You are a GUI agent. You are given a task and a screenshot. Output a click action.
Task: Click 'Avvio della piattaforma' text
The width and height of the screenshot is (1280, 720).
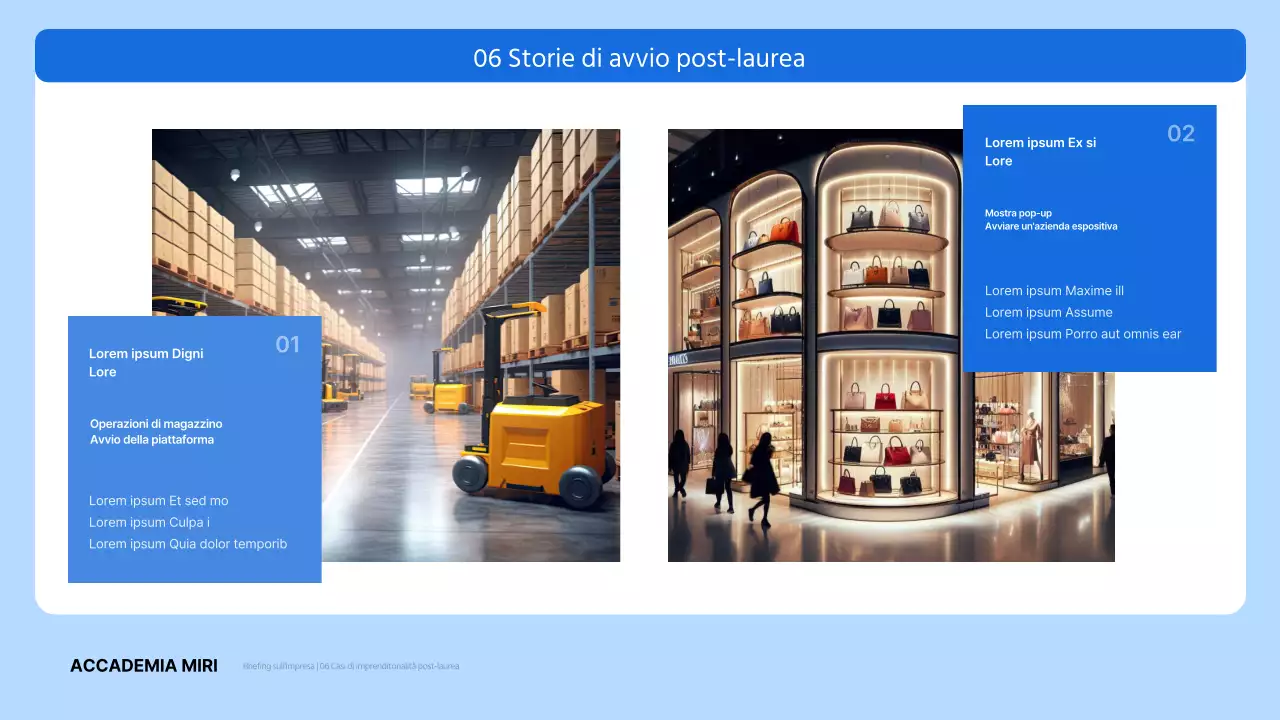[152, 440]
